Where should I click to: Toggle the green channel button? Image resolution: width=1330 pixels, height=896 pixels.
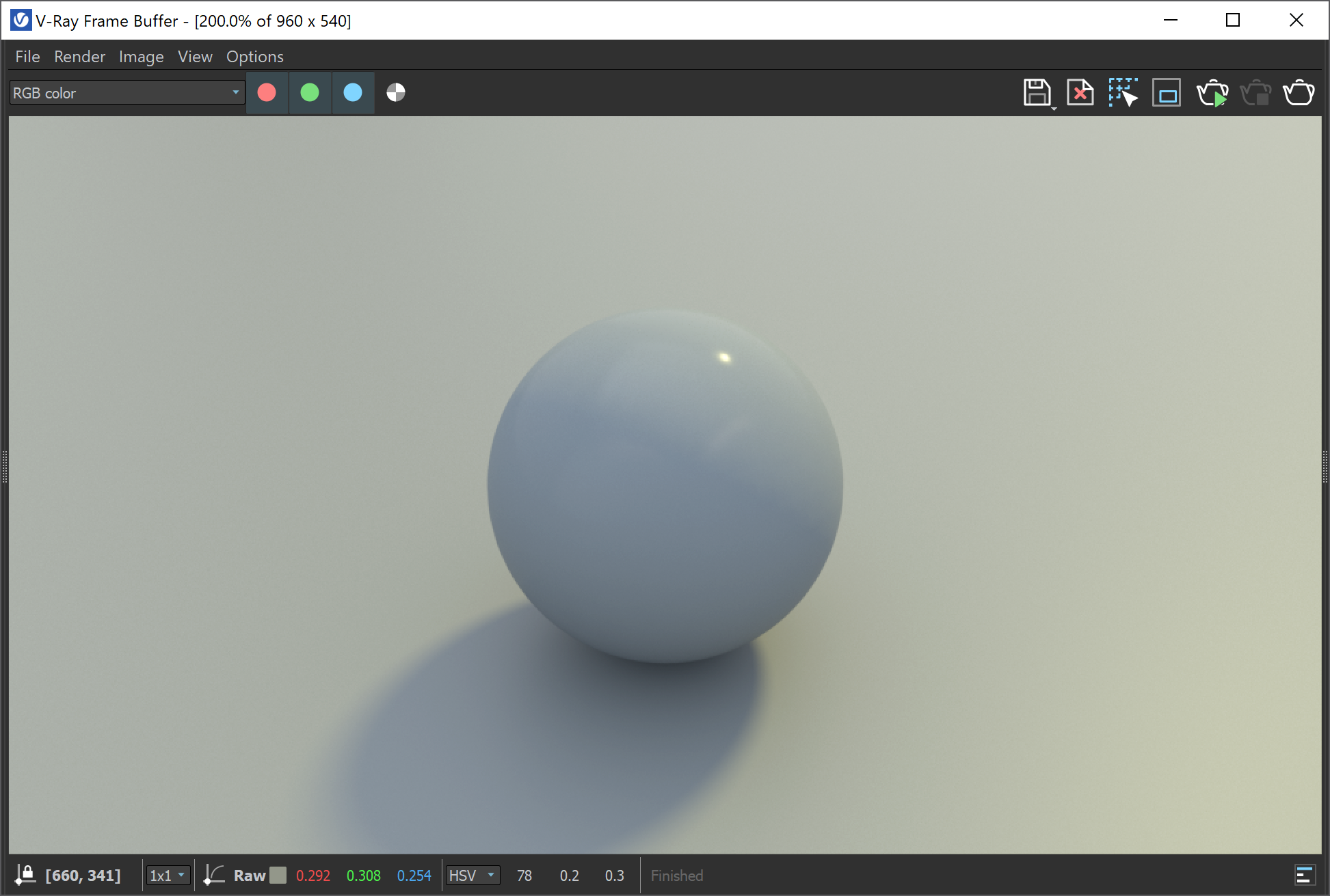click(x=310, y=92)
